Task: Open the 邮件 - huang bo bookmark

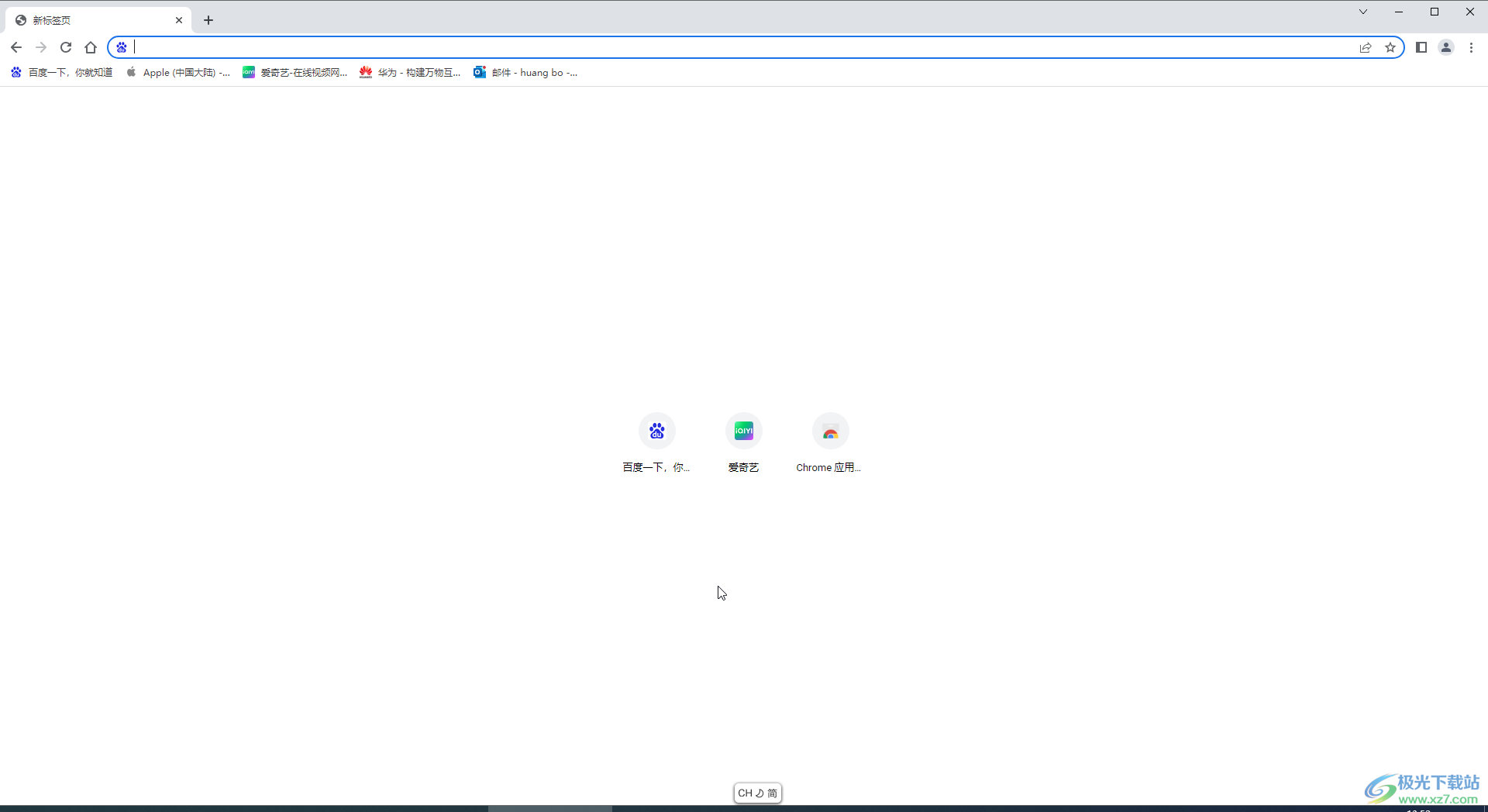Action: point(525,72)
